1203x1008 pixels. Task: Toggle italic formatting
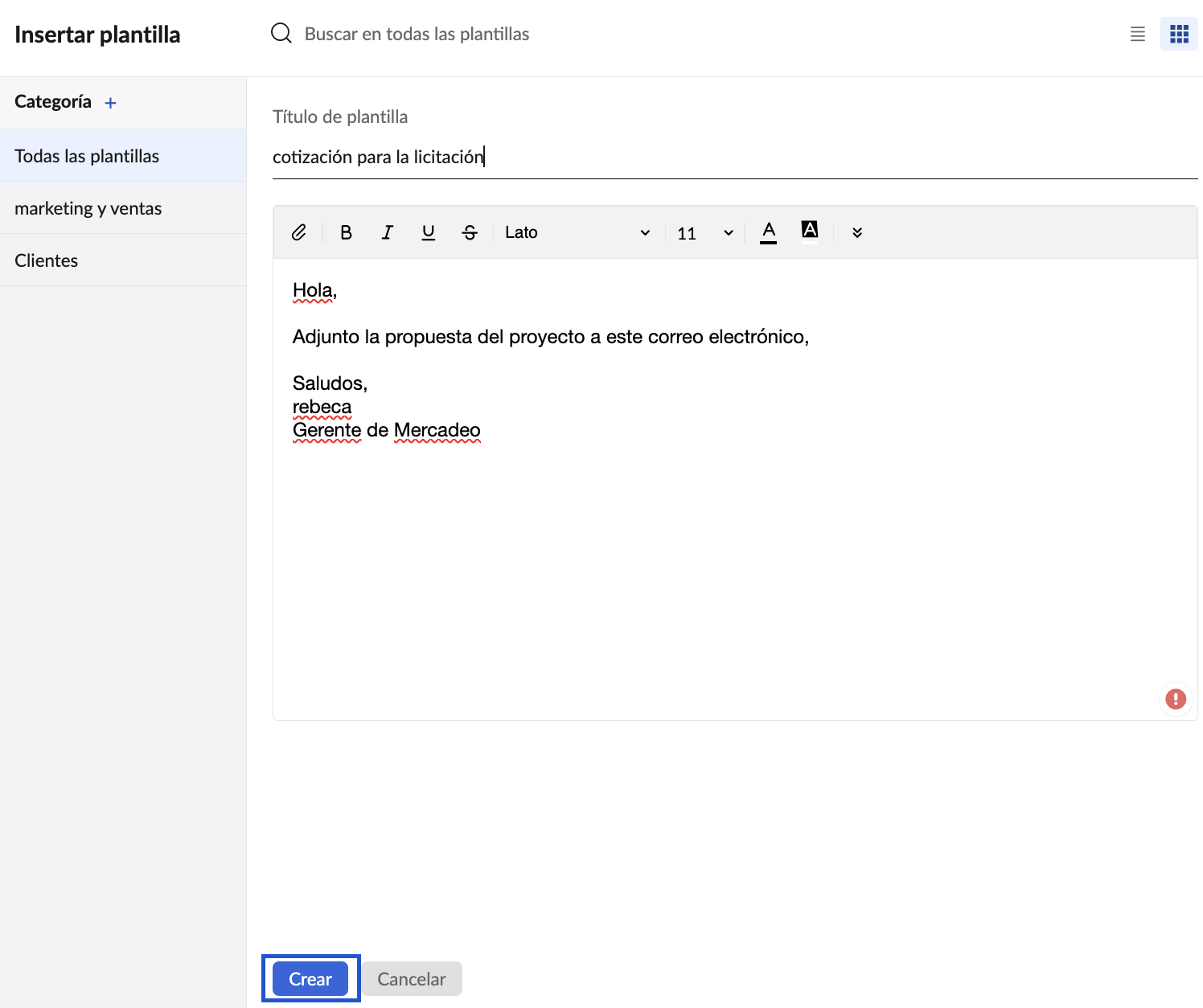pos(388,232)
